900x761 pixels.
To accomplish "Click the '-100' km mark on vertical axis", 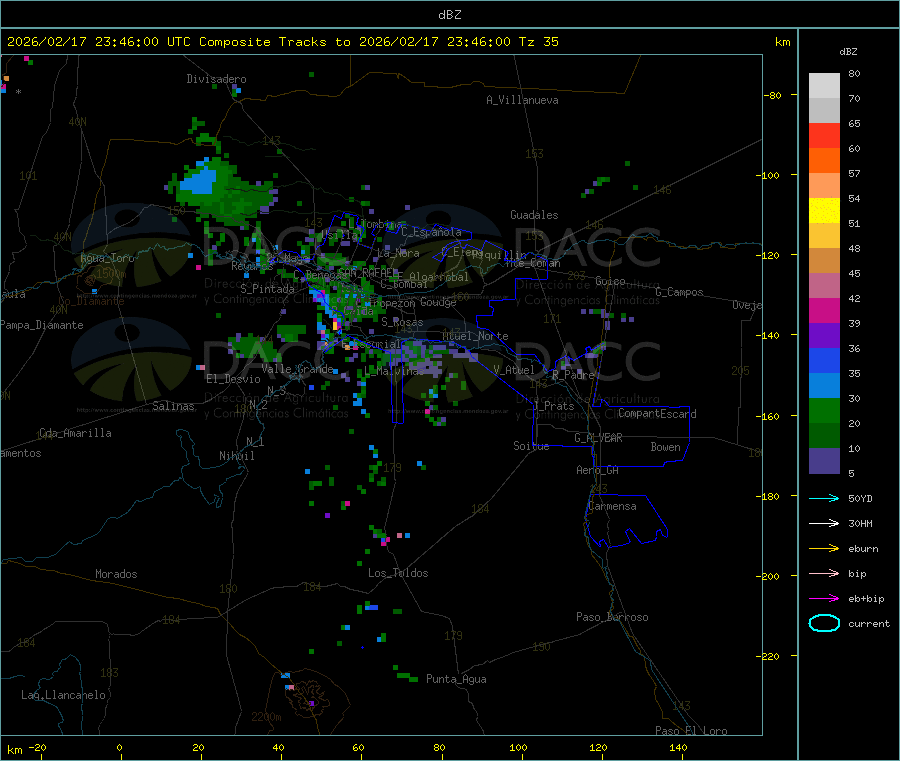I will tap(768, 175).
